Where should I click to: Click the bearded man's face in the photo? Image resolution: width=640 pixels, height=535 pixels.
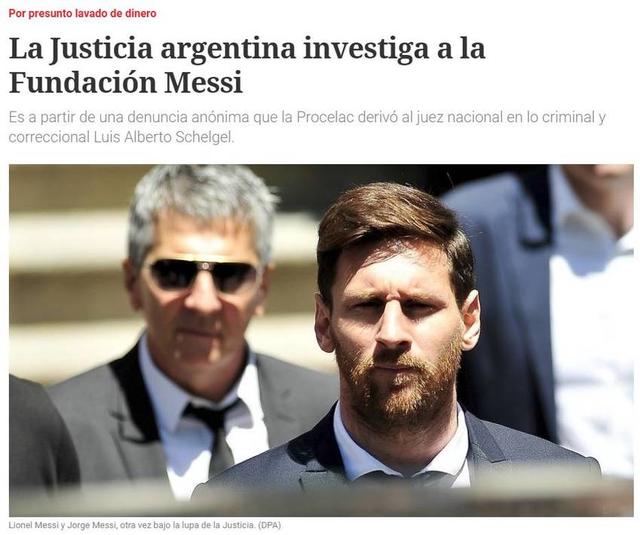point(398,322)
